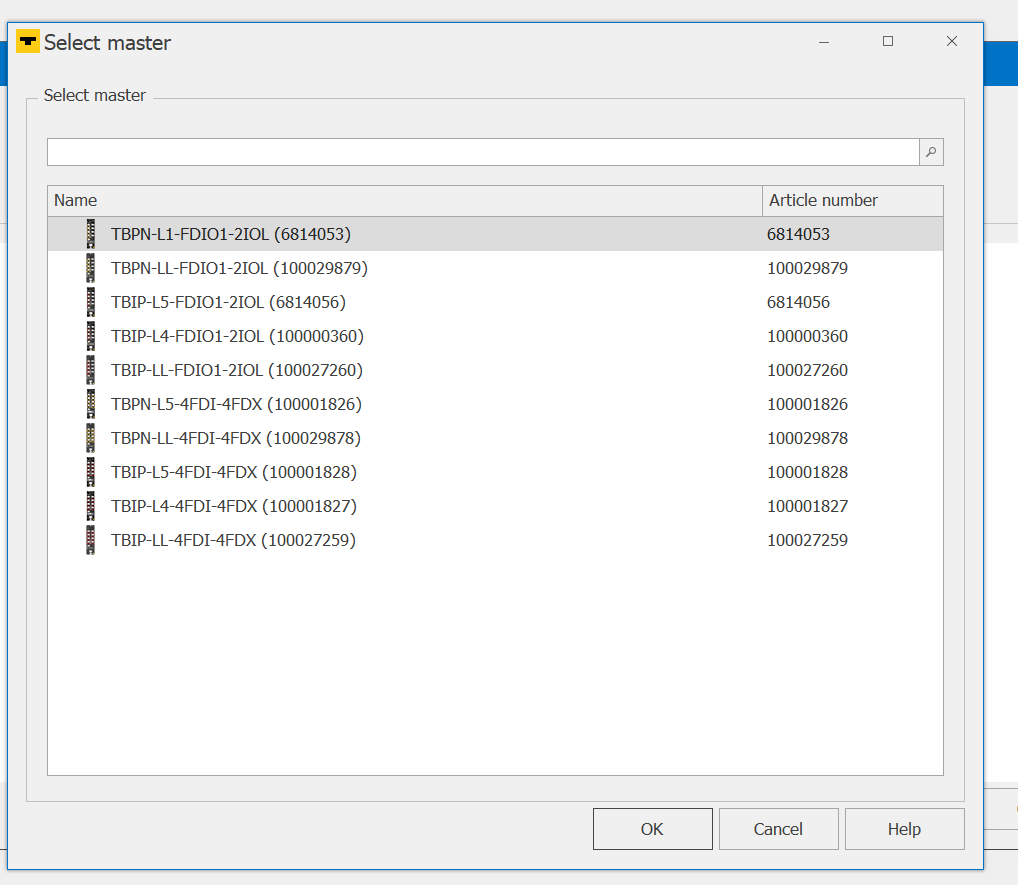Select row TBIP-L4-4FDI-4FDX (100001827)
1018x885 pixels.
tap(495, 506)
